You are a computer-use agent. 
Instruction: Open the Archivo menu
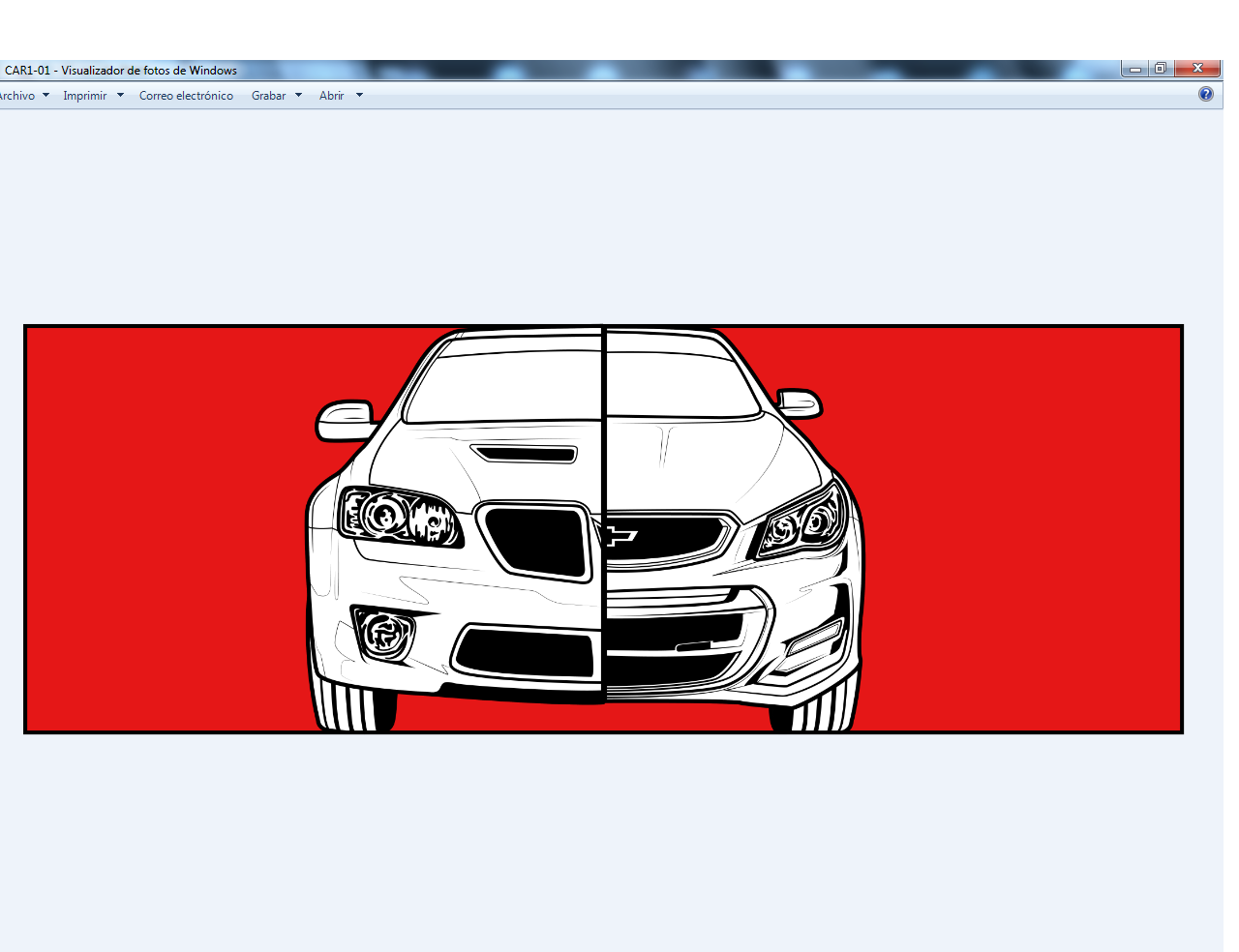pyautogui.click(x=17, y=96)
